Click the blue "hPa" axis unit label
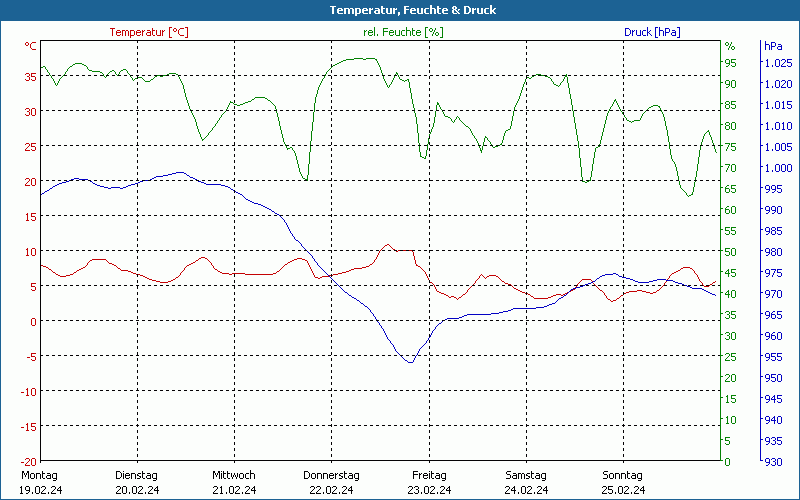 tap(773, 46)
